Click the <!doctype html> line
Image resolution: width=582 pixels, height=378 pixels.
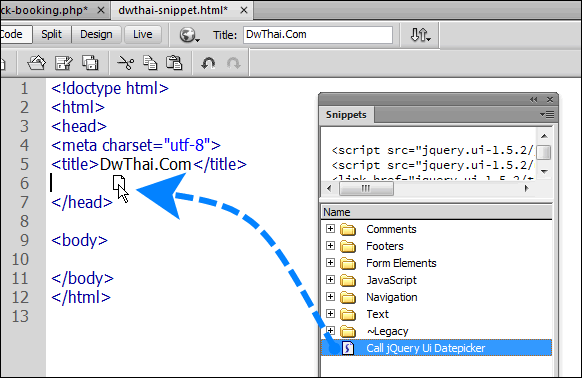point(110,88)
